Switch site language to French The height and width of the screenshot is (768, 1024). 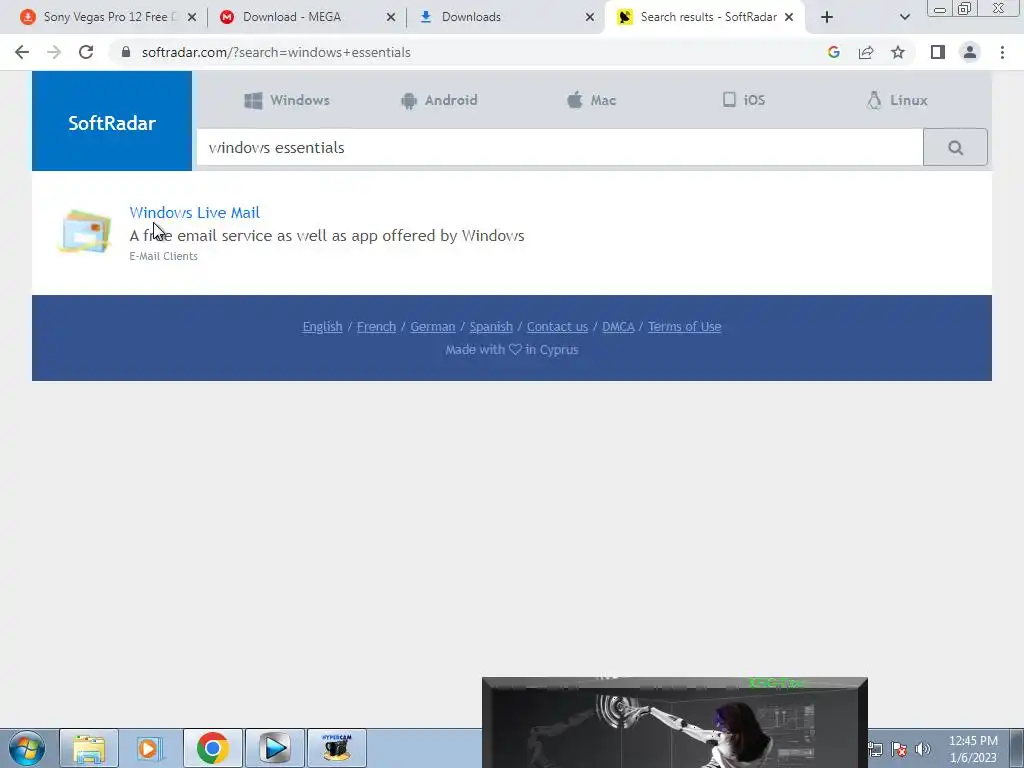point(376,327)
